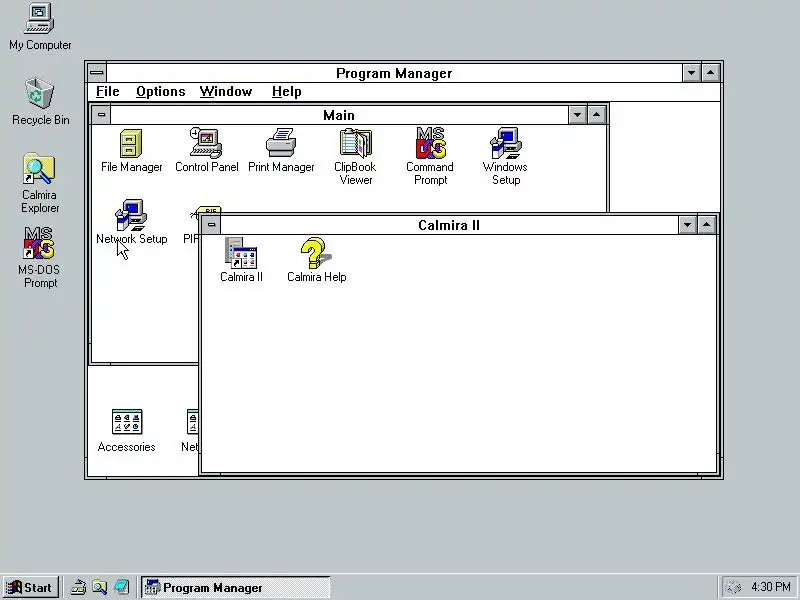Select the Calmira II program icon
This screenshot has width=800, height=600.
241,253
